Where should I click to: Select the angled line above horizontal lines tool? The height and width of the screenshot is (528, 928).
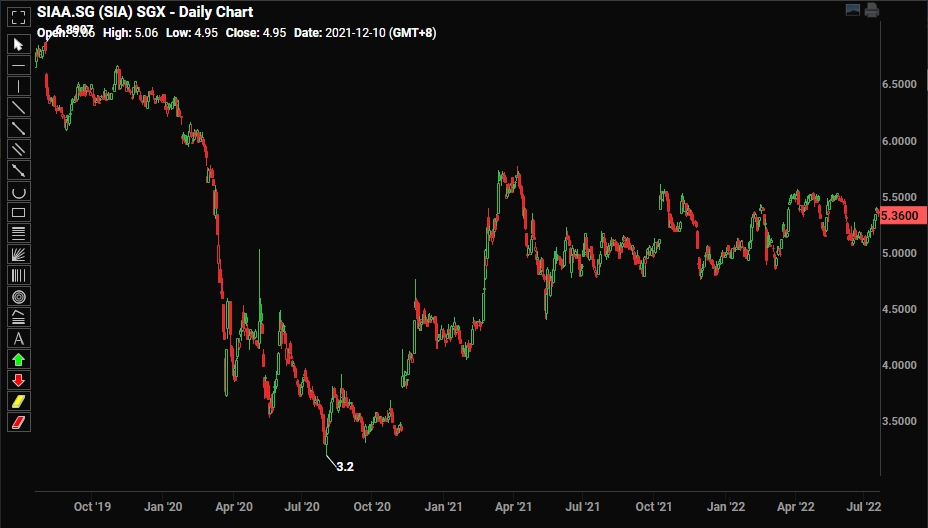pos(18,317)
